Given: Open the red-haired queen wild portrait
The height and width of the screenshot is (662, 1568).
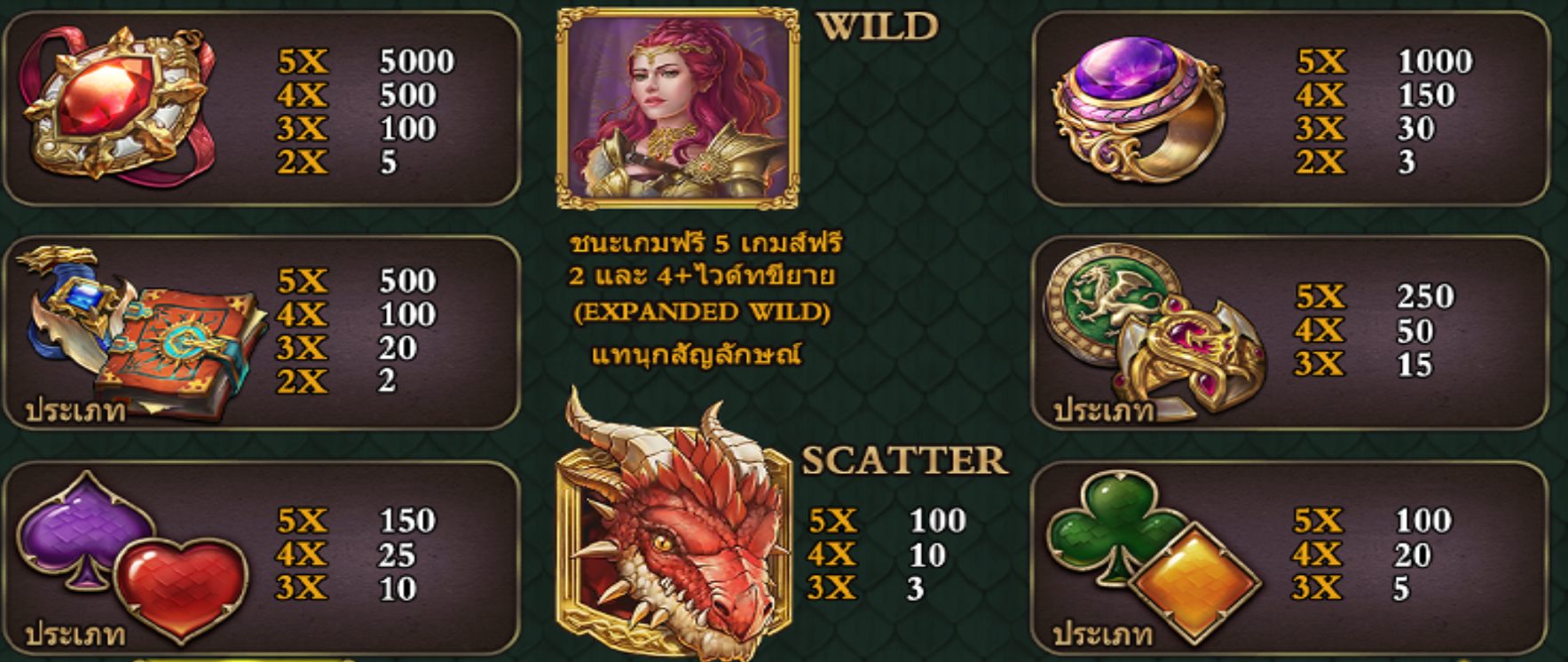Looking at the screenshot, I should [678, 108].
